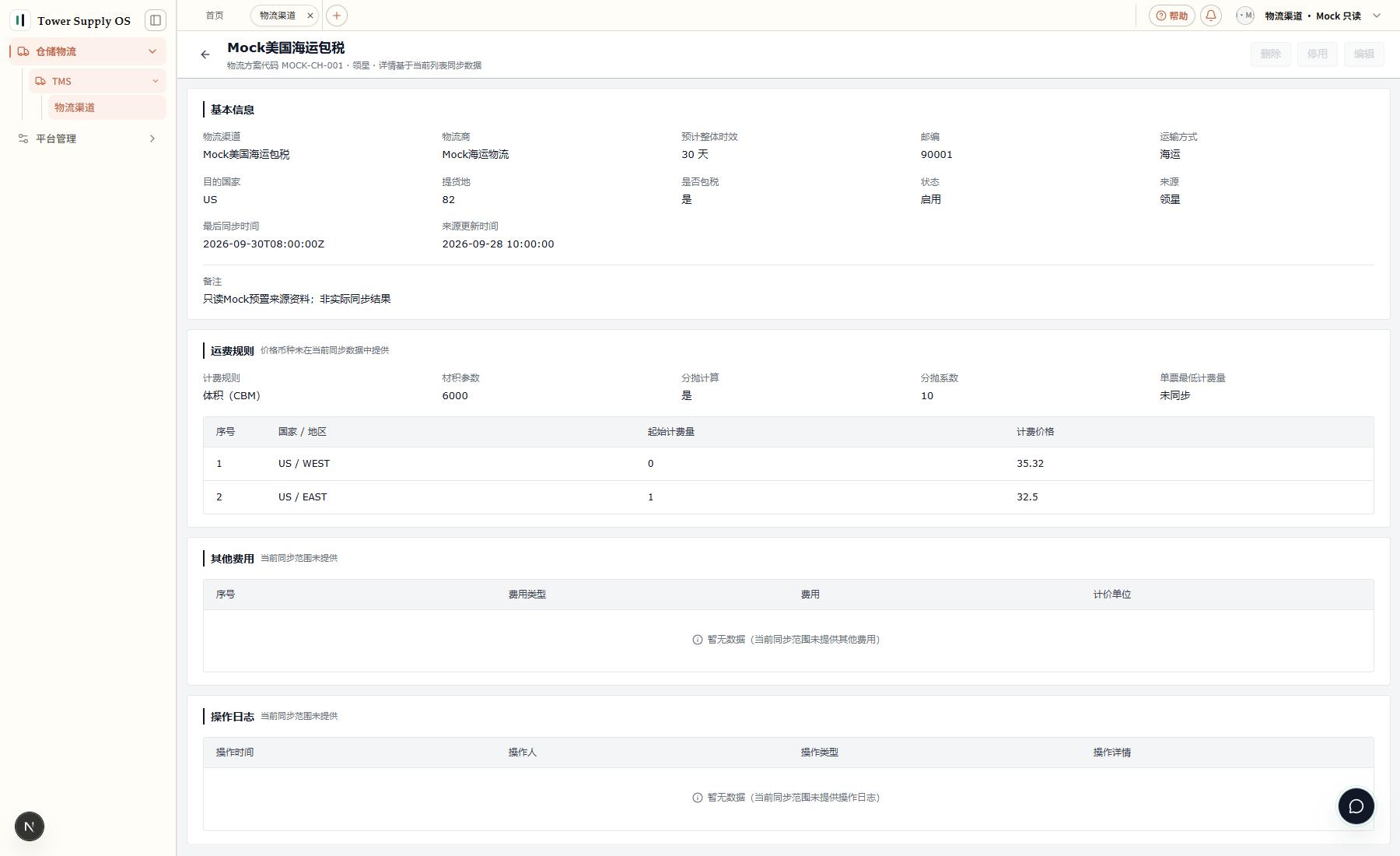Open the notification bell
This screenshot has width=1400, height=856.
pos(1211,16)
